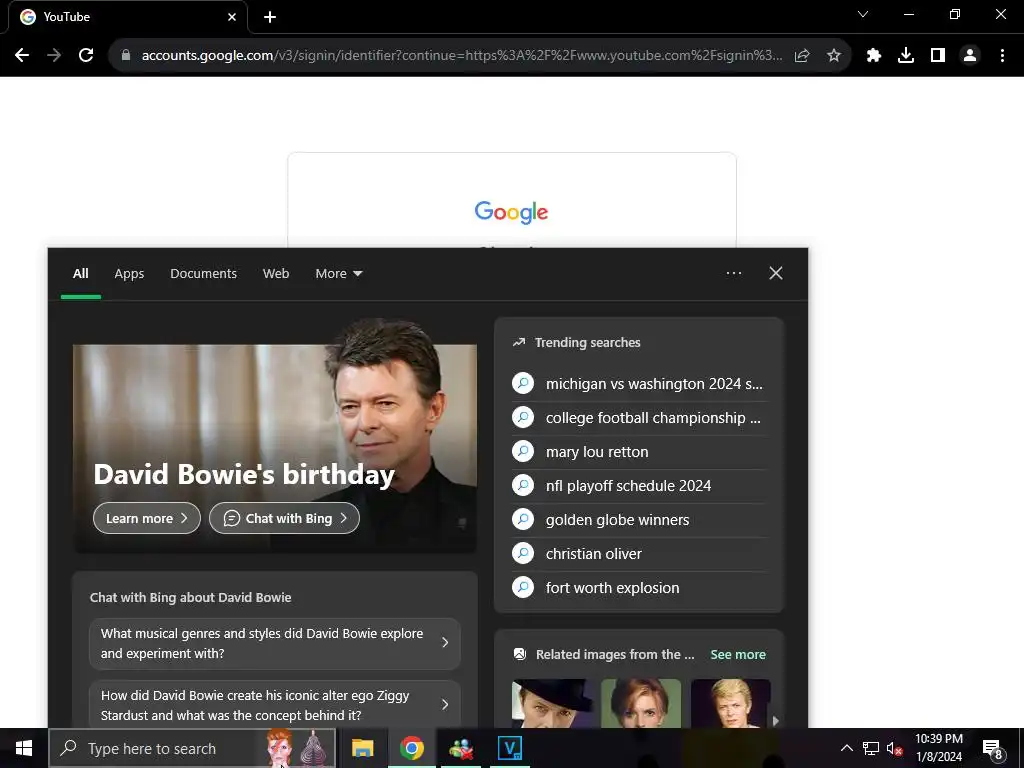Viewport: 1024px width, 768px height.
Task: Toggle the Chrome side panel
Action: point(938,56)
